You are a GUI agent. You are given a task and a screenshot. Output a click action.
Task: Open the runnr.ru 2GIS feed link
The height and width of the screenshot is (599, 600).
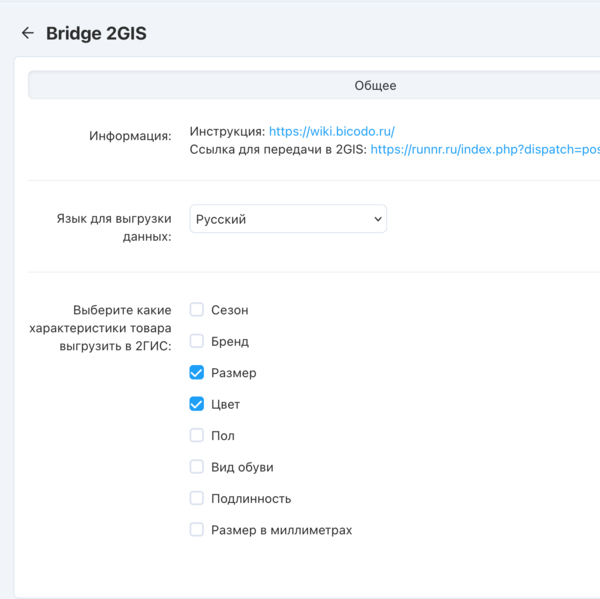(x=485, y=149)
